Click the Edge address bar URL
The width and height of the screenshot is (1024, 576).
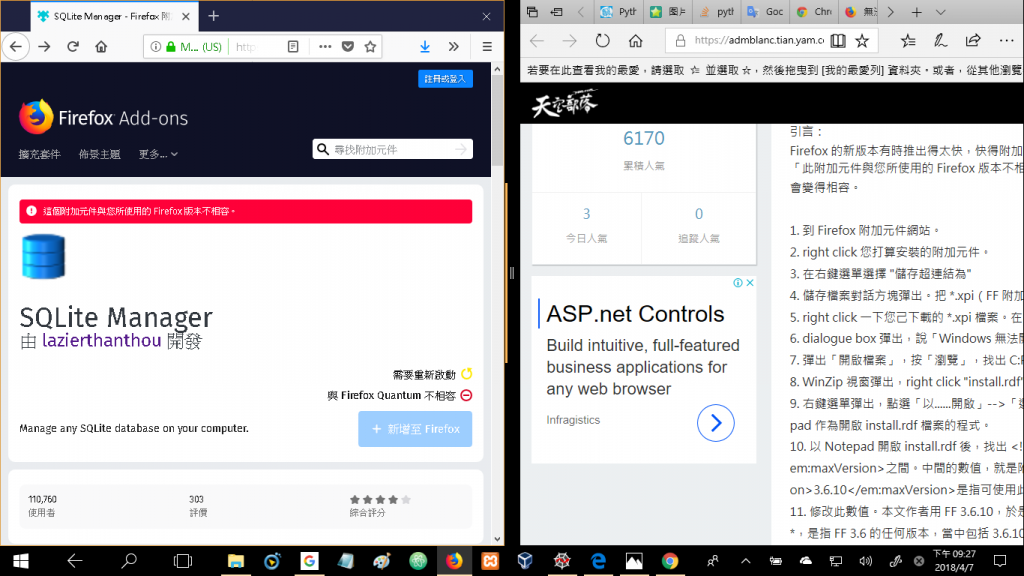(x=759, y=40)
